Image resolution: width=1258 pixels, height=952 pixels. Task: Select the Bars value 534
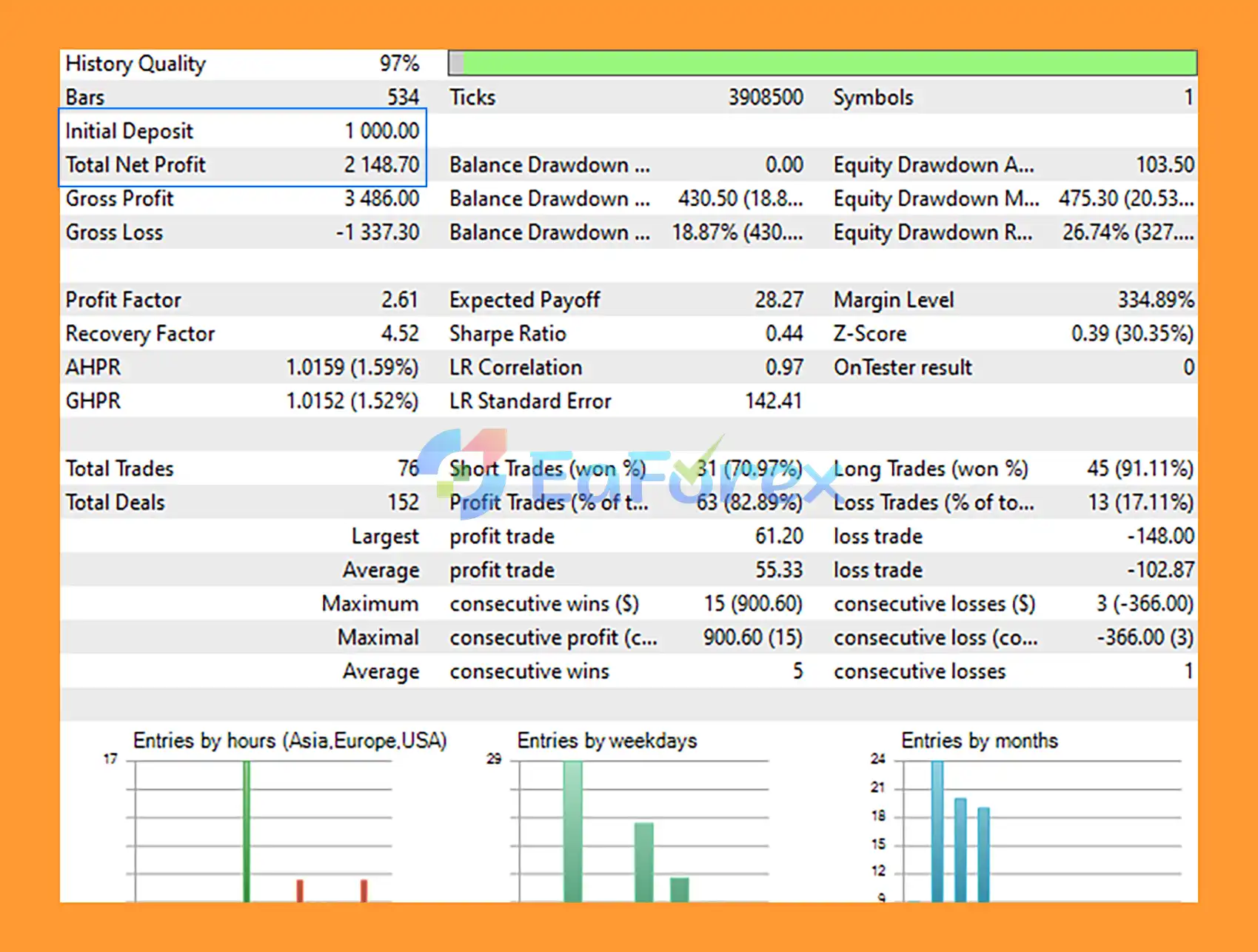click(x=403, y=98)
